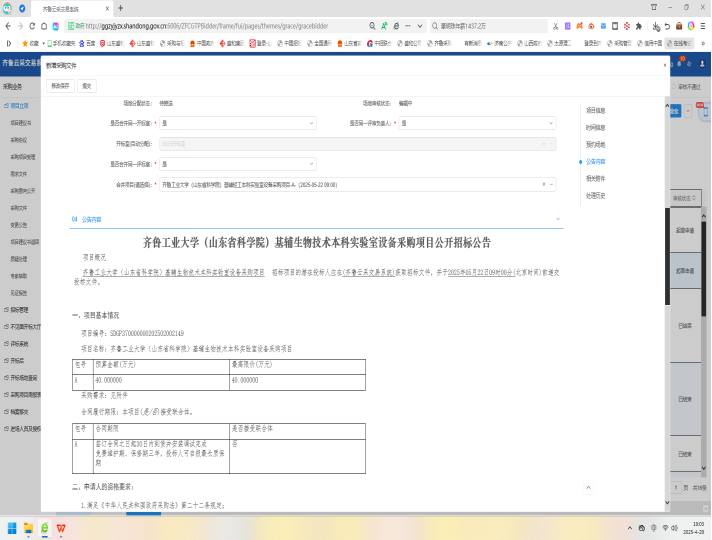Expand 评标系统 menu in left sidebar
This screenshot has height=540, width=712.
coord(20,344)
